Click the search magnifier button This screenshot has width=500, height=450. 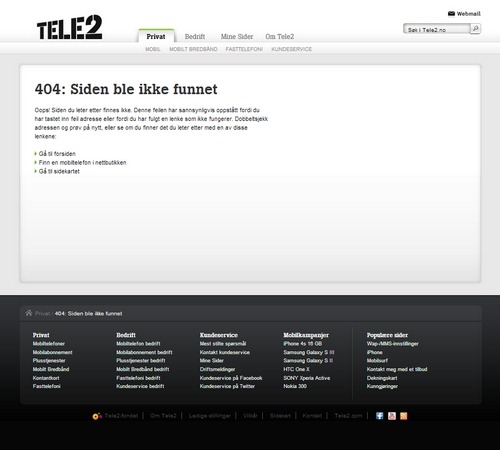pos(476,29)
